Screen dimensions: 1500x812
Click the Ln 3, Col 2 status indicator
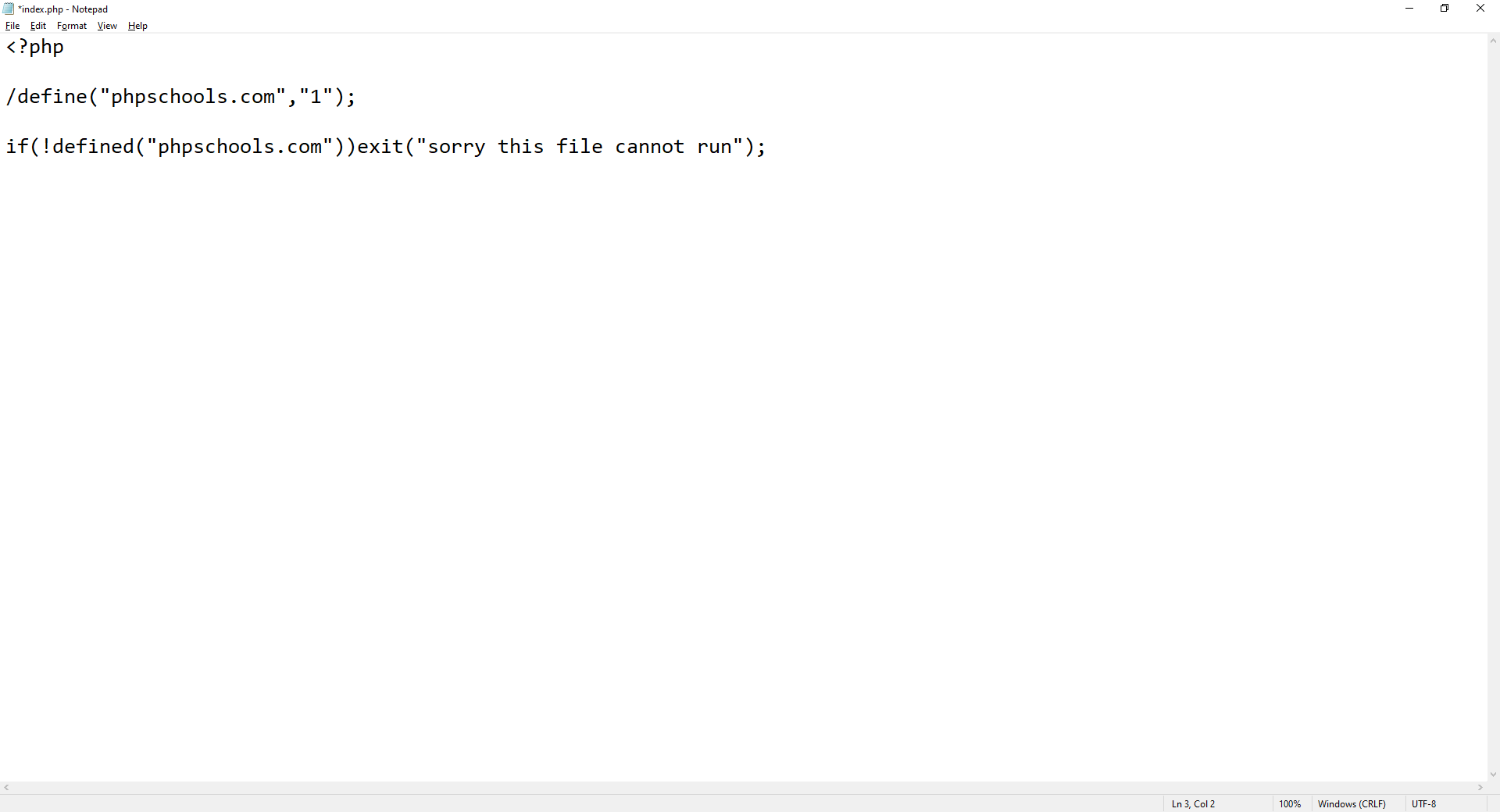click(1193, 803)
